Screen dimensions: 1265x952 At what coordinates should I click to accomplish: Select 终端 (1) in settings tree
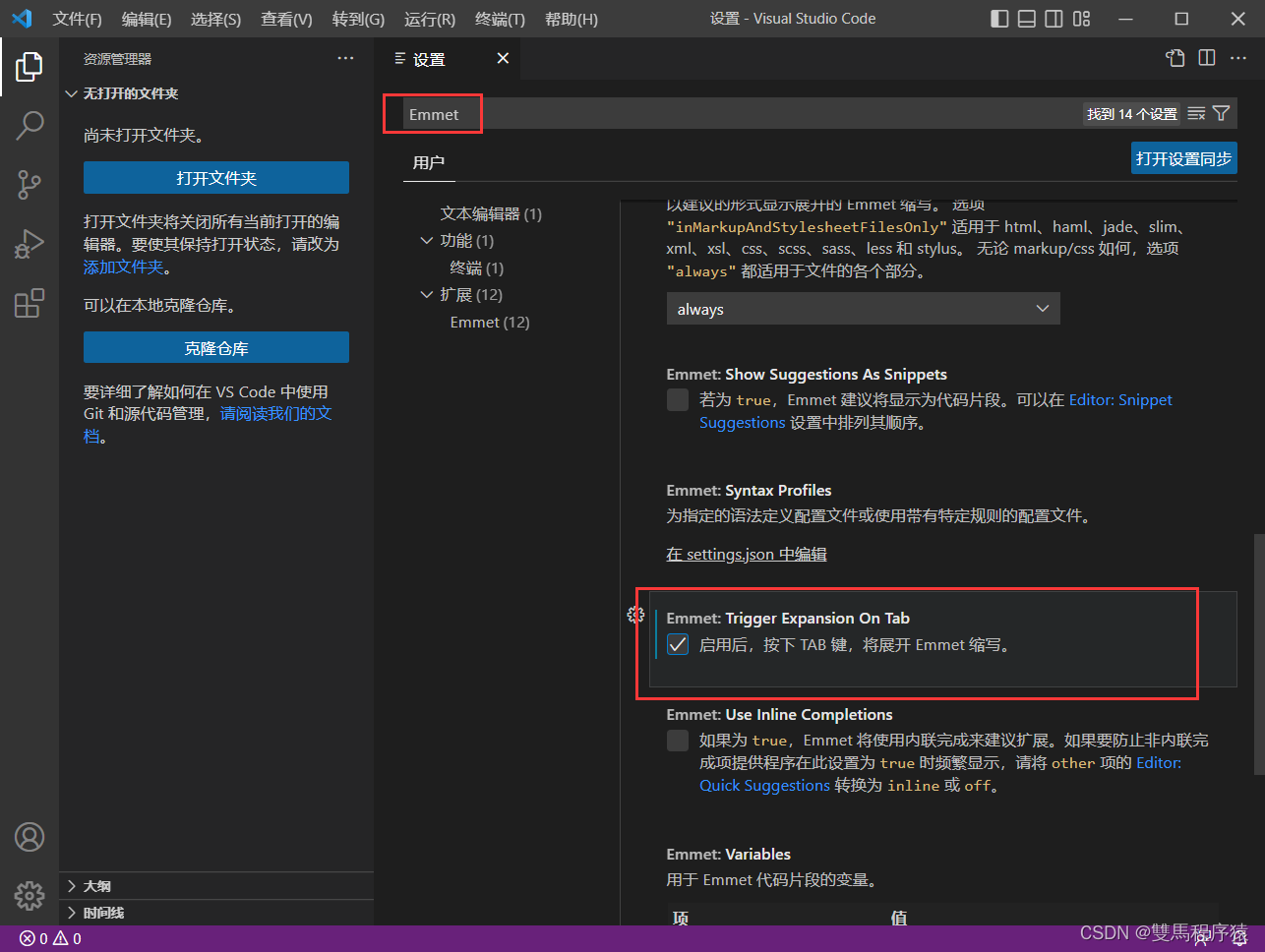coord(477,268)
